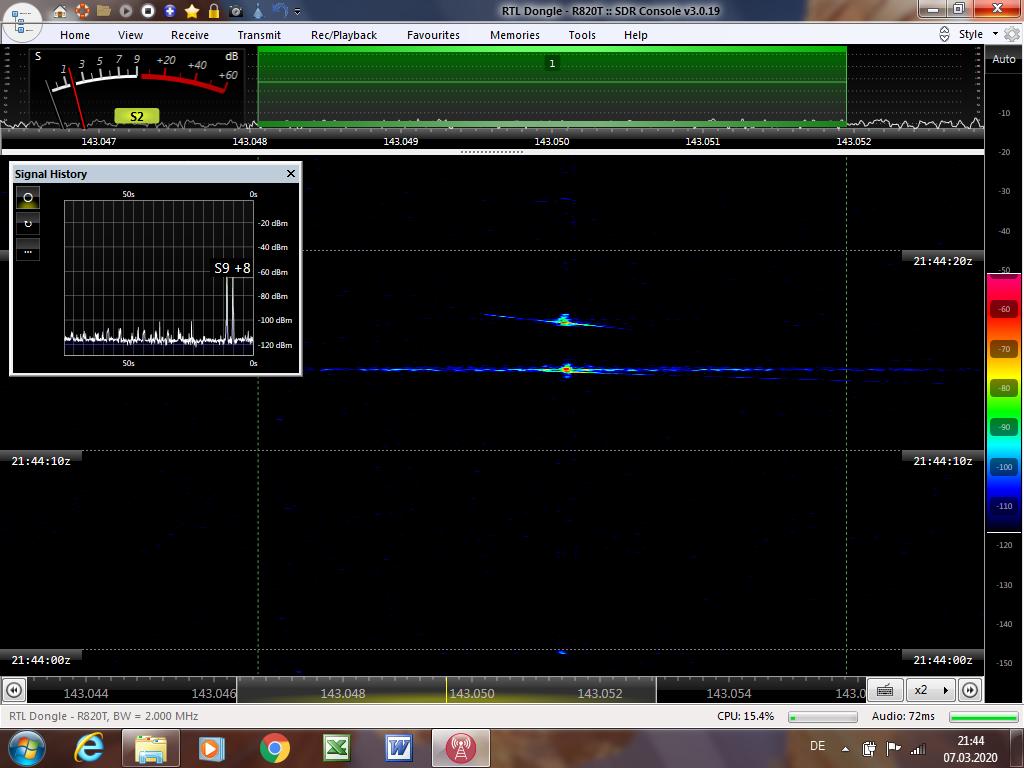Click the refresh icon in Signal History
1024x768 pixels.
pos(28,223)
